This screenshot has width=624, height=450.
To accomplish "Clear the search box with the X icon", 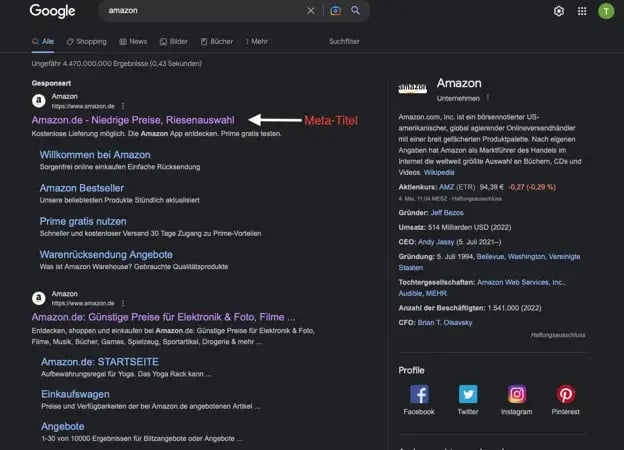I will [x=311, y=11].
